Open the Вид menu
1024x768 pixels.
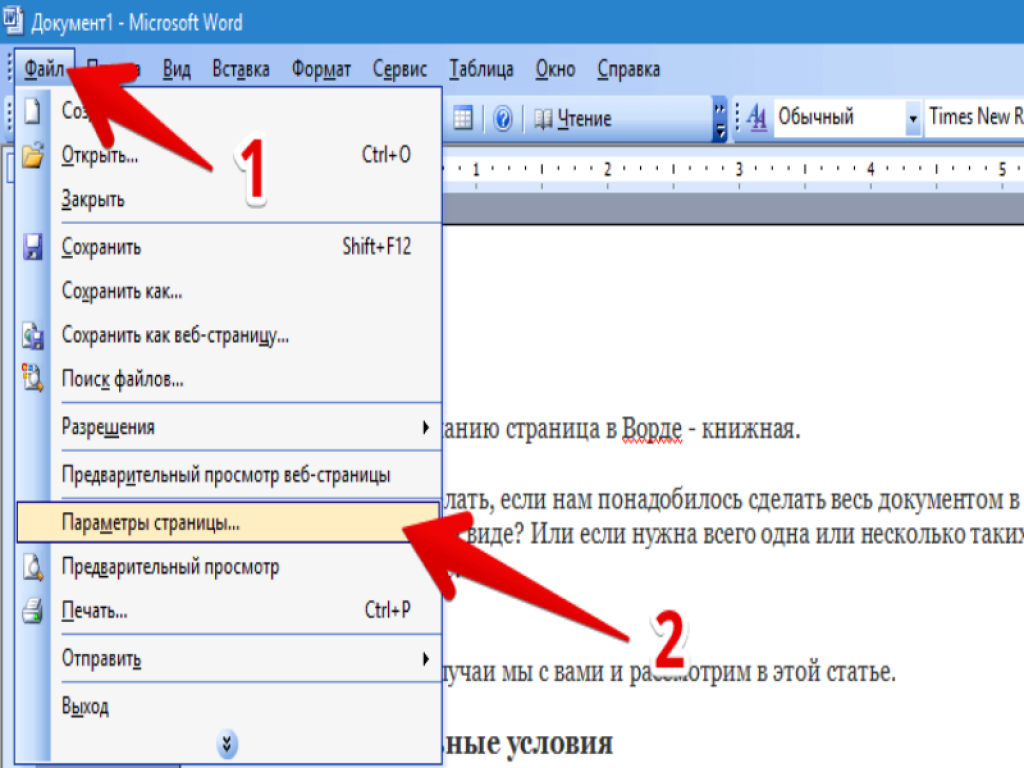coord(176,69)
